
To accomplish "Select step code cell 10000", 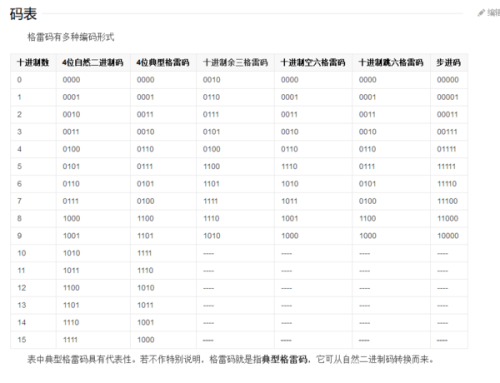I will pyautogui.click(x=448, y=236).
